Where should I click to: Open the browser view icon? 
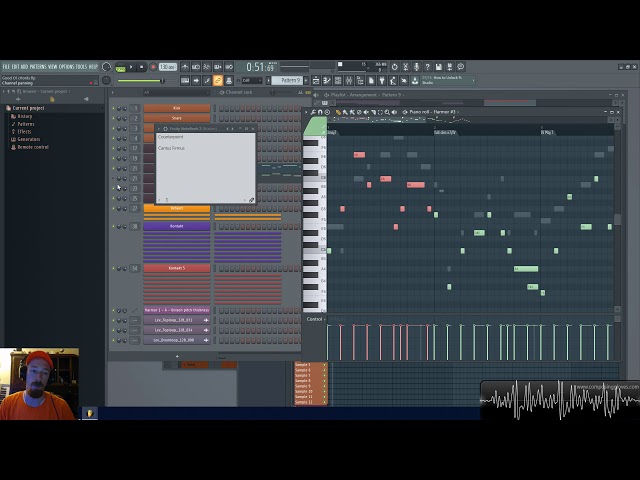pyautogui.click(x=360, y=80)
